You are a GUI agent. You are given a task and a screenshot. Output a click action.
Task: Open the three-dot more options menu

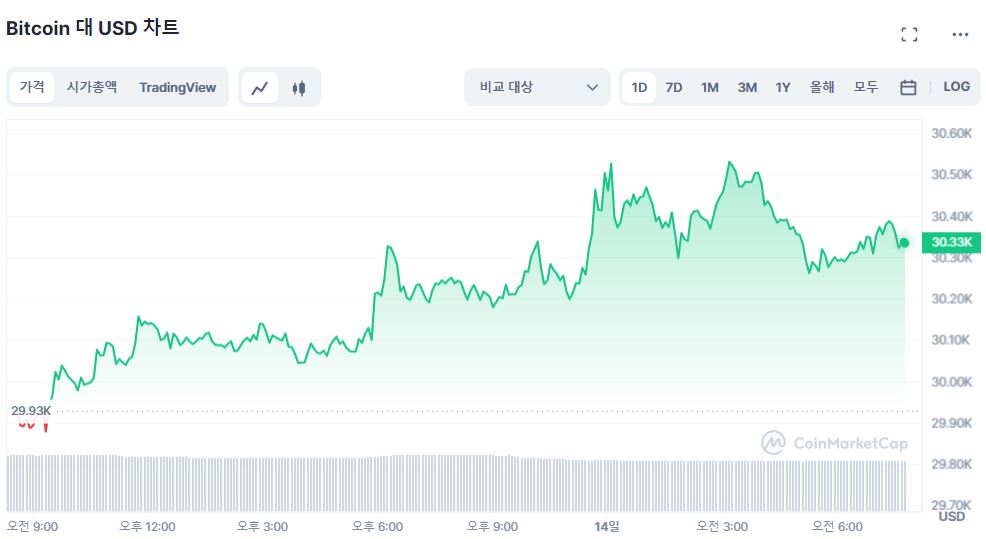960,34
